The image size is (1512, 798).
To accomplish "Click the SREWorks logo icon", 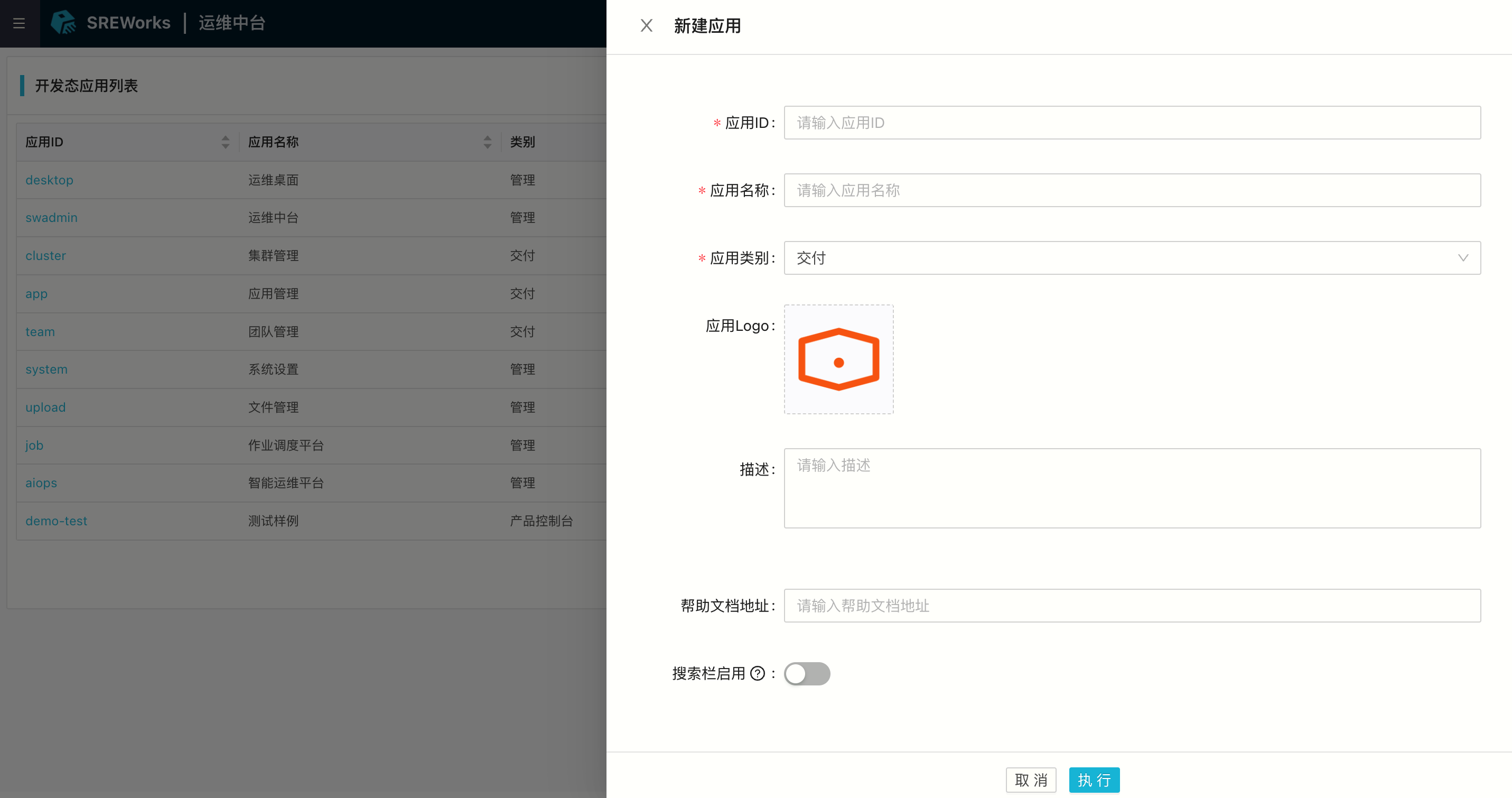I will [63, 23].
